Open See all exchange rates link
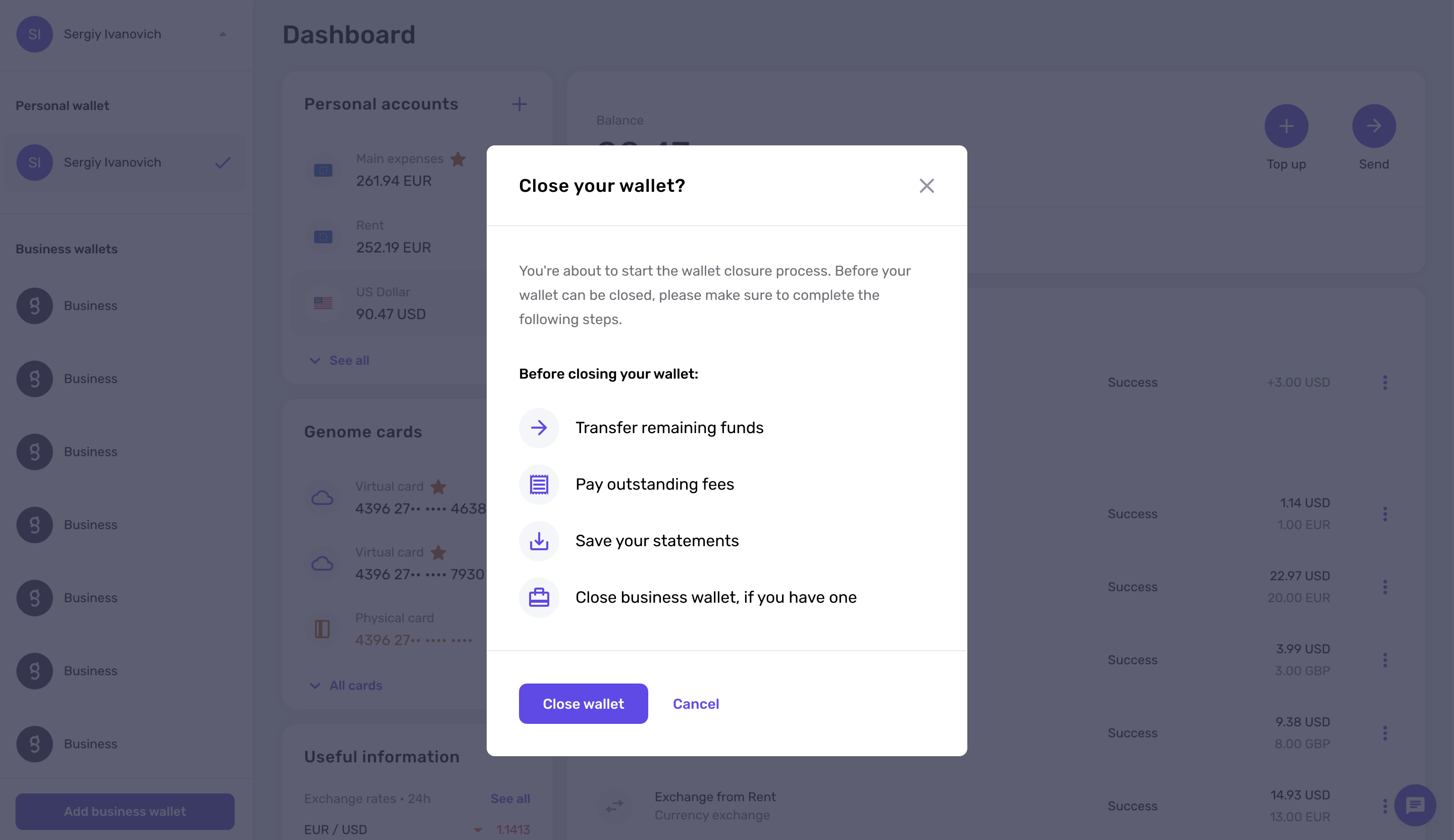The width and height of the screenshot is (1454, 840). pyautogui.click(x=510, y=799)
